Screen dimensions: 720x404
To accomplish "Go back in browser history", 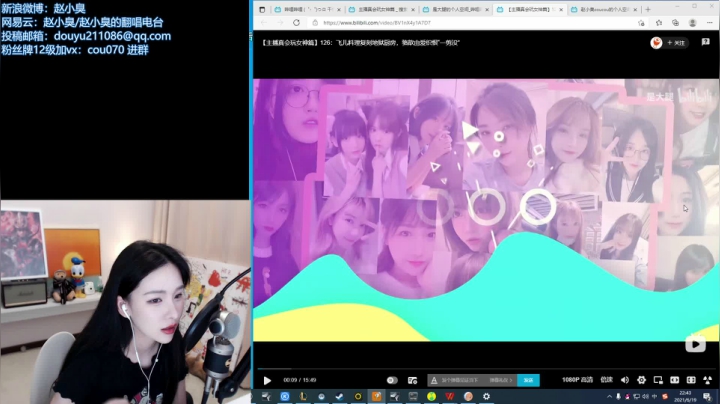I will pos(264,22).
